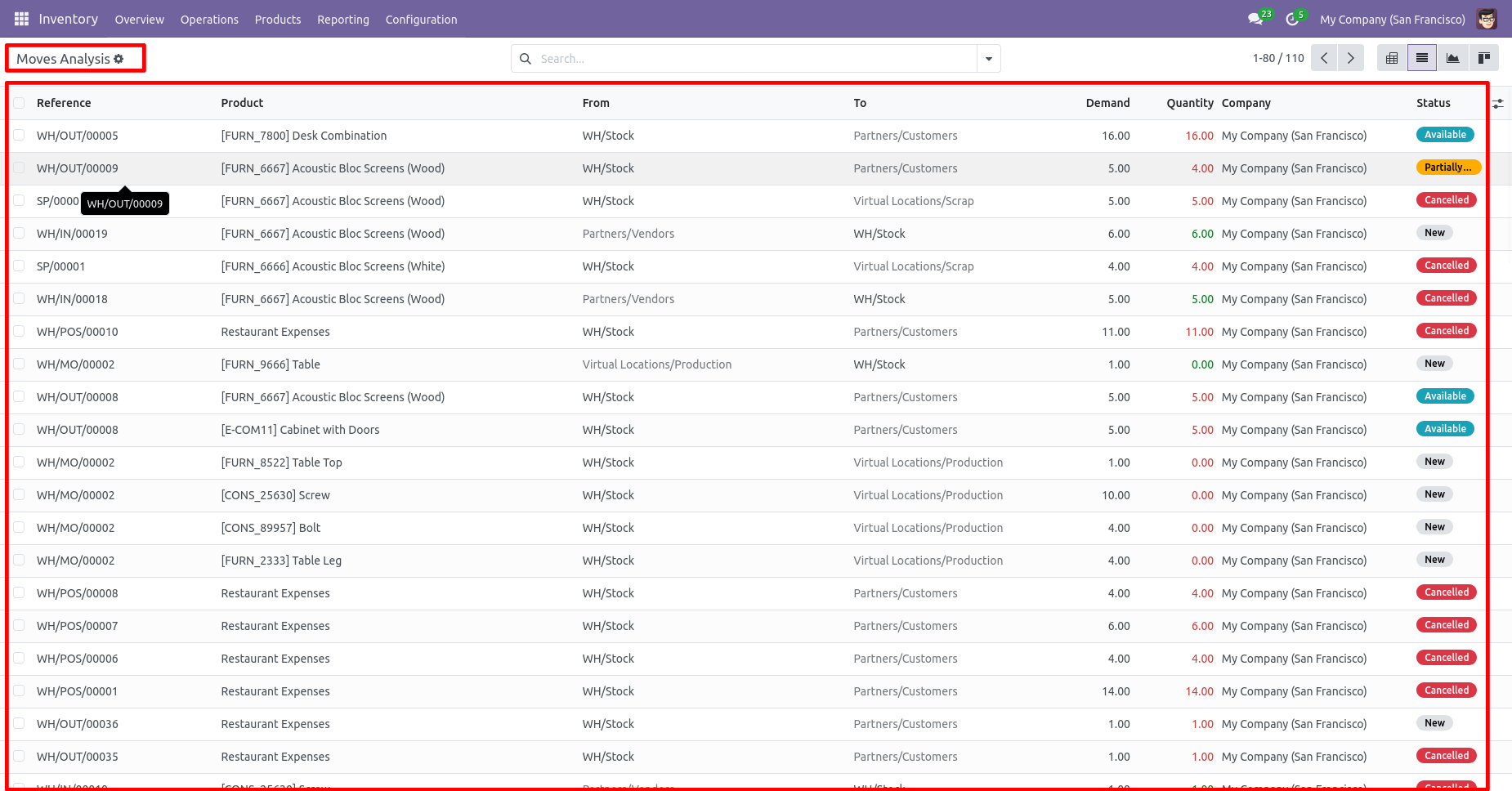Sort by To column header
Image resolution: width=1512 pixels, height=791 pixels.
pyautogui.click(x=860, y=103)
